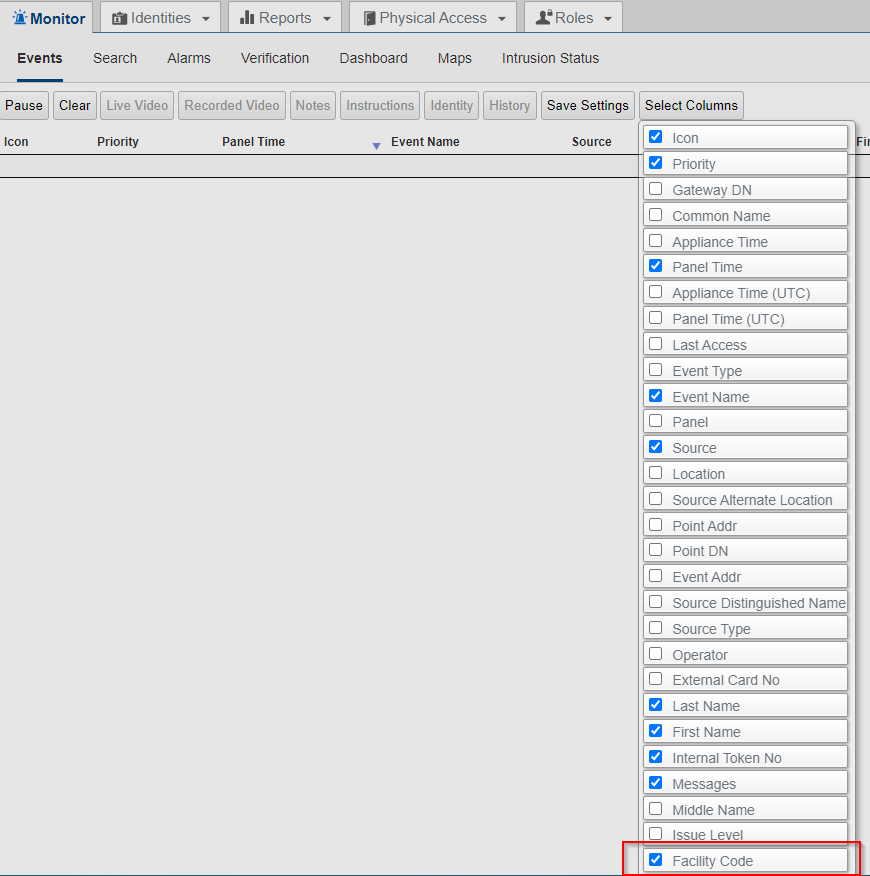The width and height of the screenshot is (870, 876).
Task: Switch to the Alarms tab
Action: [188, 58]
